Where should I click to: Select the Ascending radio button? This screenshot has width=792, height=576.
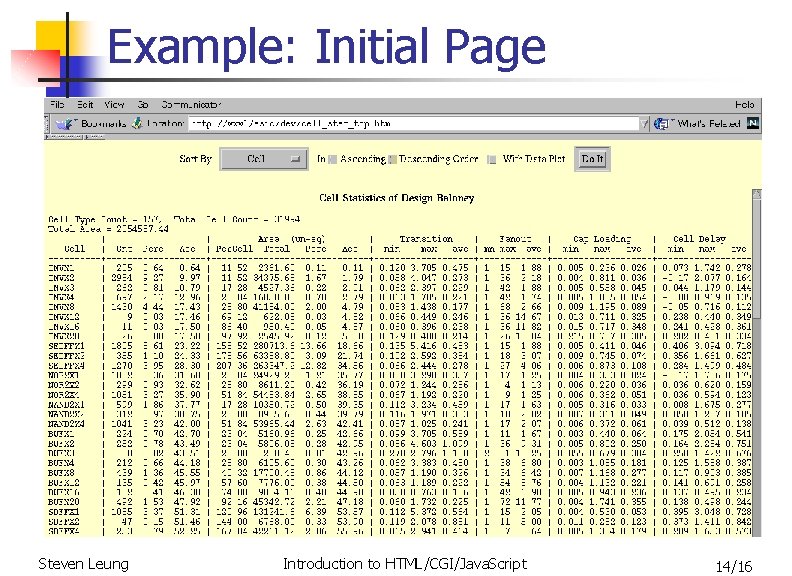332,160
